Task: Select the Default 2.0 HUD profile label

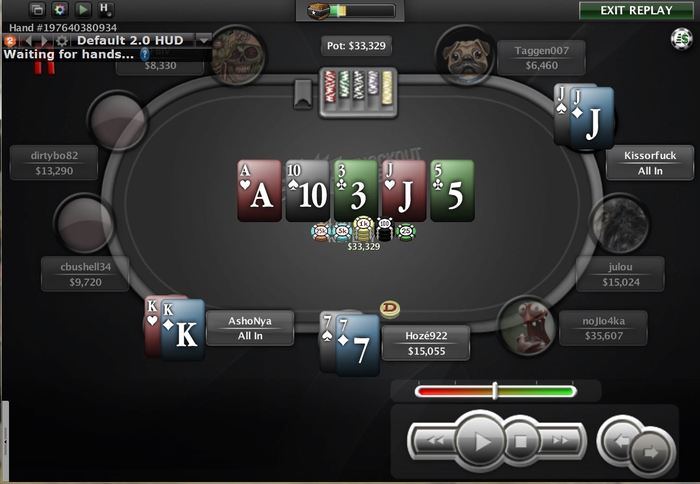Action: [130, 41]
